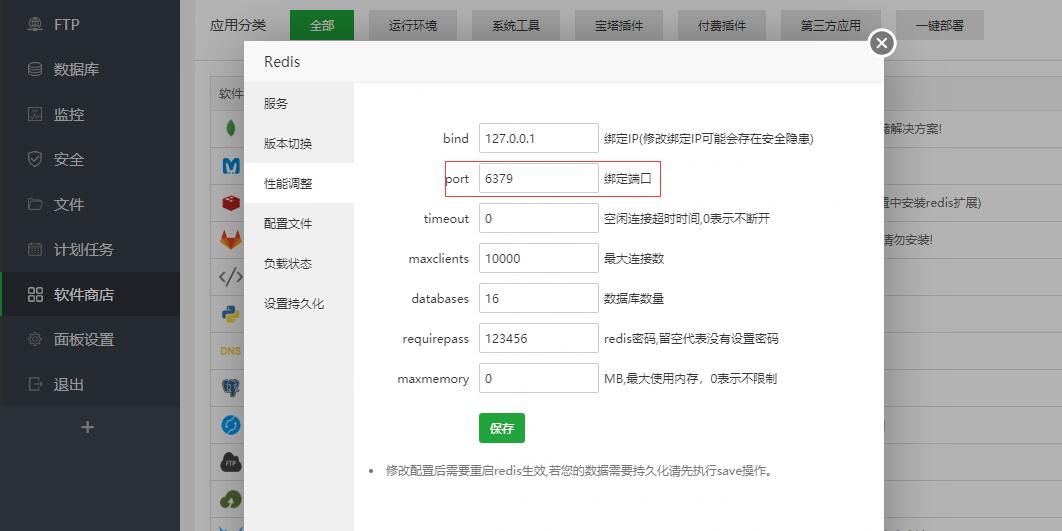Click the blue circular sync icon
The image size is (1062, 531).
click(x=231, y=425)
